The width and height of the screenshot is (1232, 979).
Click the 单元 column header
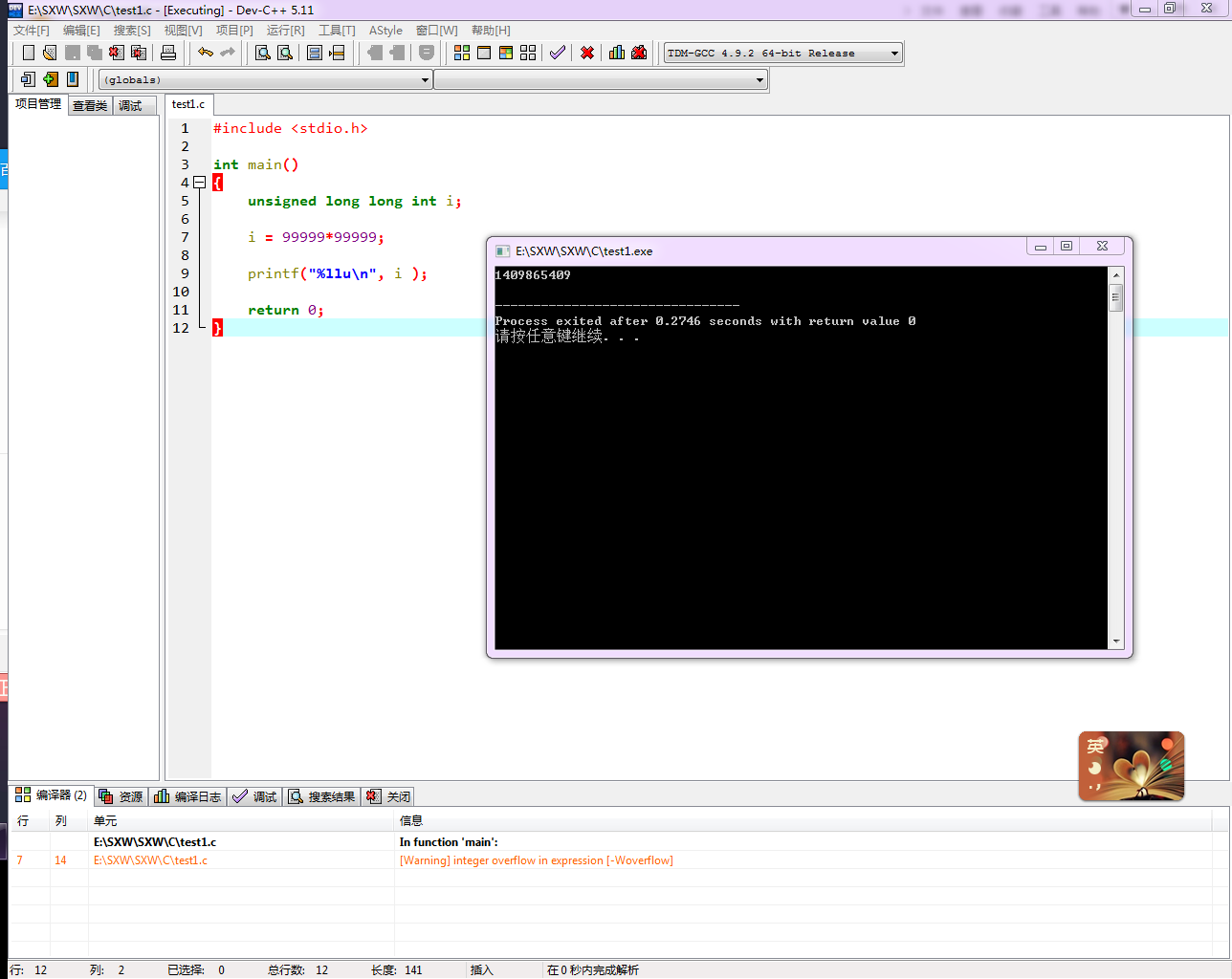(241, 820)
